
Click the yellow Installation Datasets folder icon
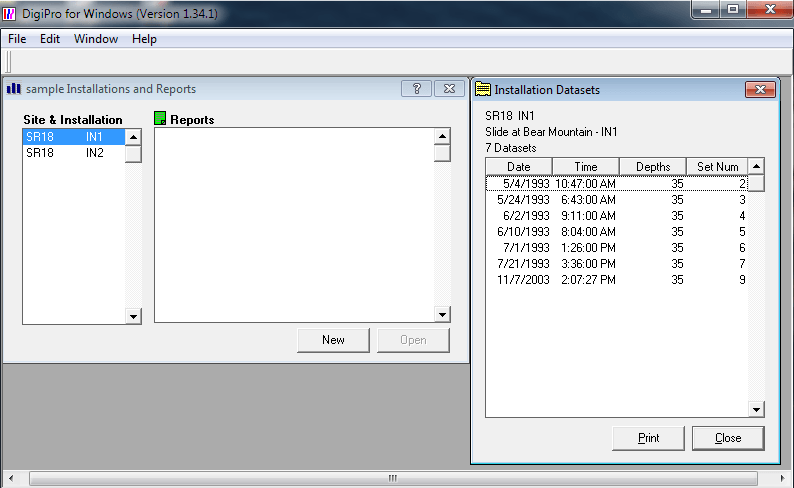coord(483,90)
